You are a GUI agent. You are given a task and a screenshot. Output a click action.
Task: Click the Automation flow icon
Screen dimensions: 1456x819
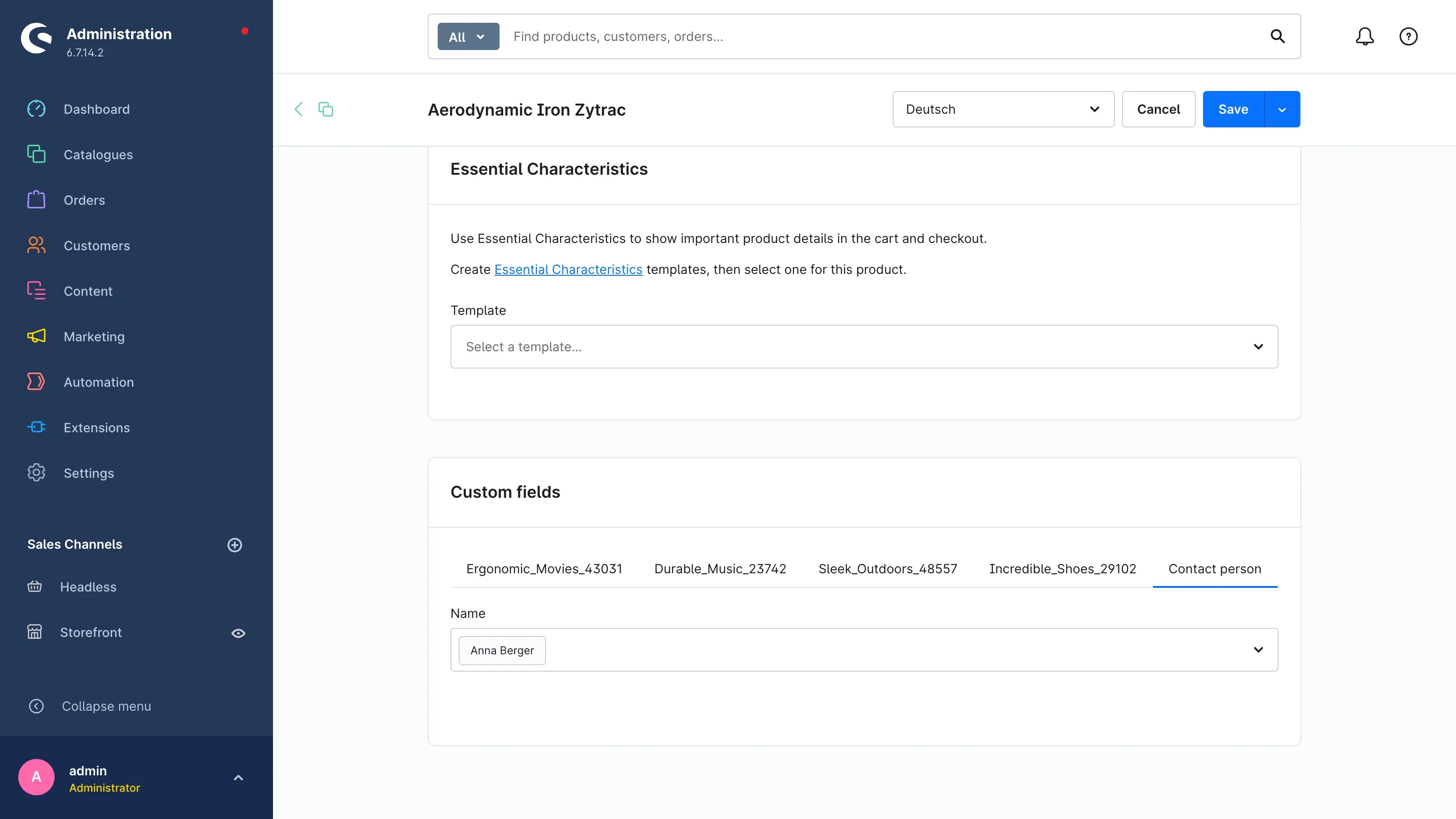pos(36,382)
